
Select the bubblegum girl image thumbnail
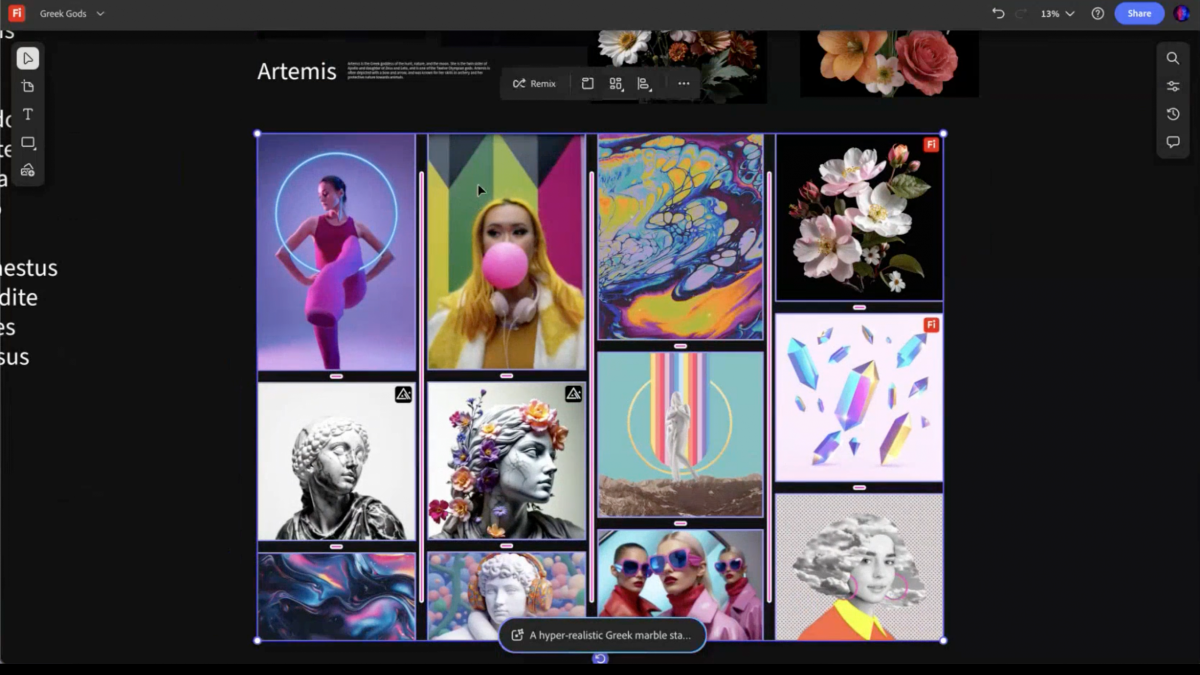tap(506, 252)
